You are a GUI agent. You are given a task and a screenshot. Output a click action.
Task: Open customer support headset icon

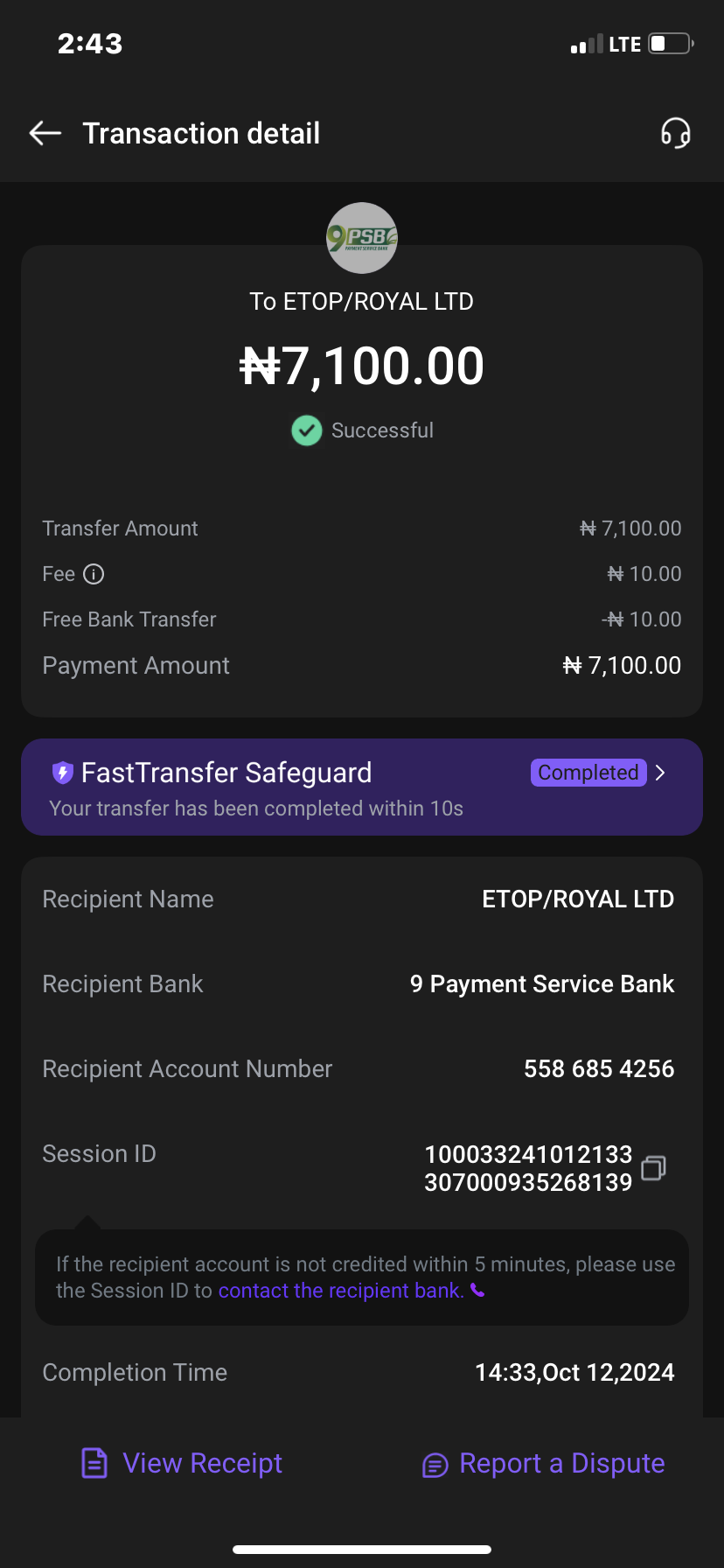click(675, 133)
